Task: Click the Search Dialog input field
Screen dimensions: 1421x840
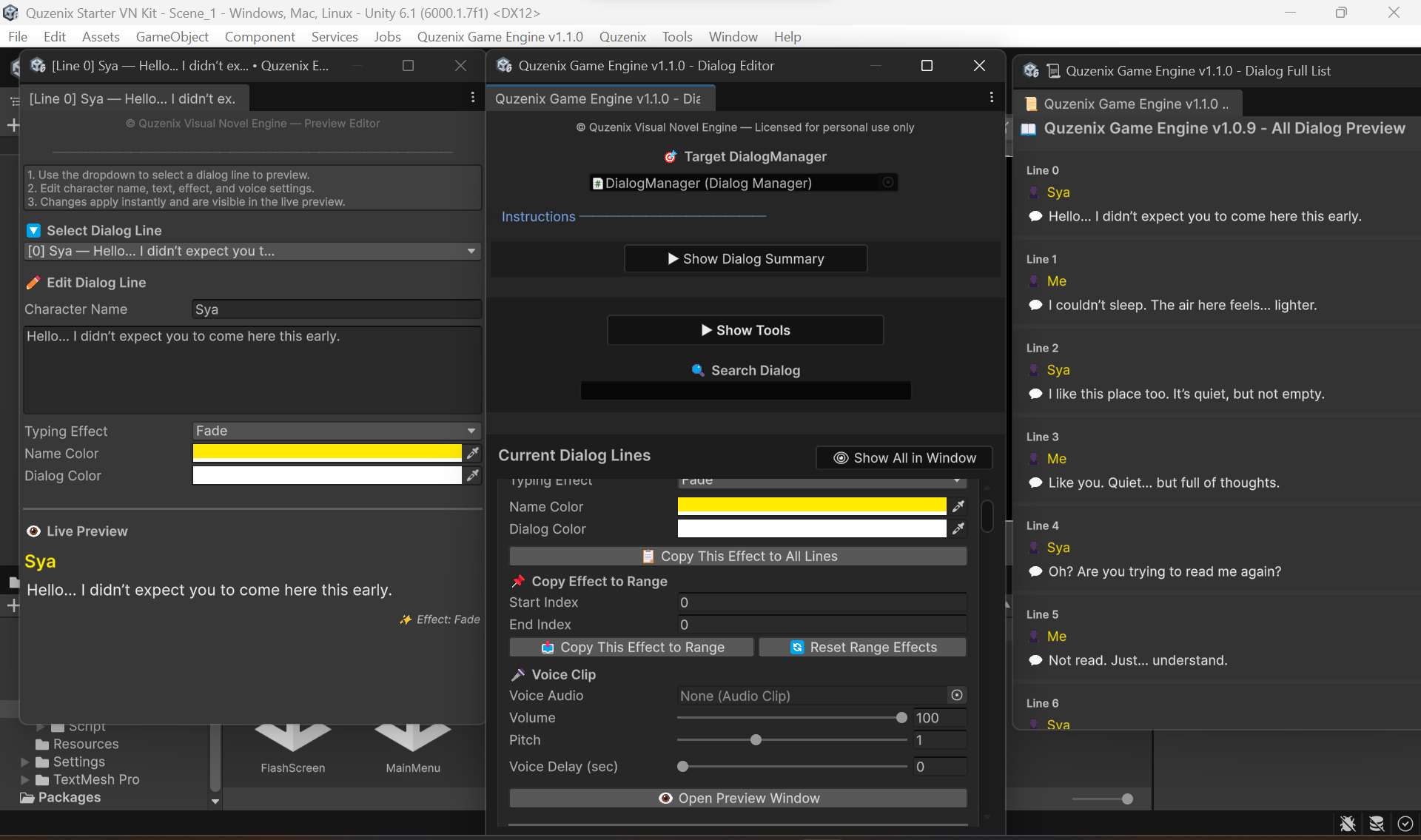Action: pos(745,391)
